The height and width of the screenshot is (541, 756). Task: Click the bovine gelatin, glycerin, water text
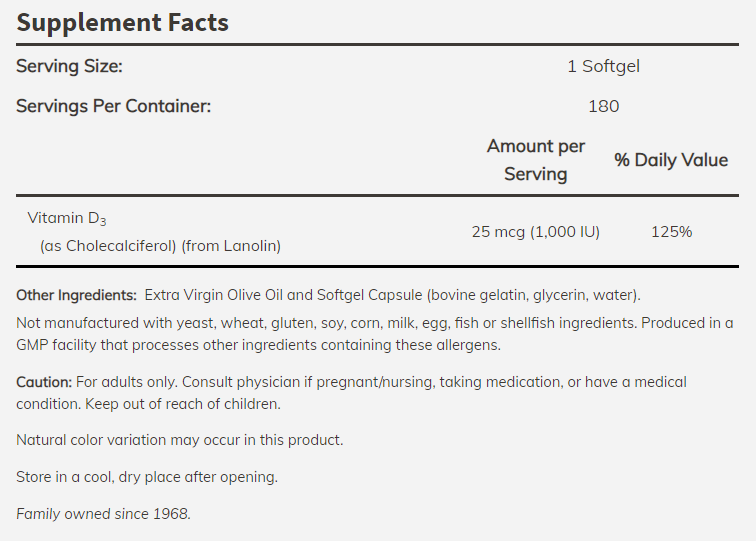[x=530, y=295]
